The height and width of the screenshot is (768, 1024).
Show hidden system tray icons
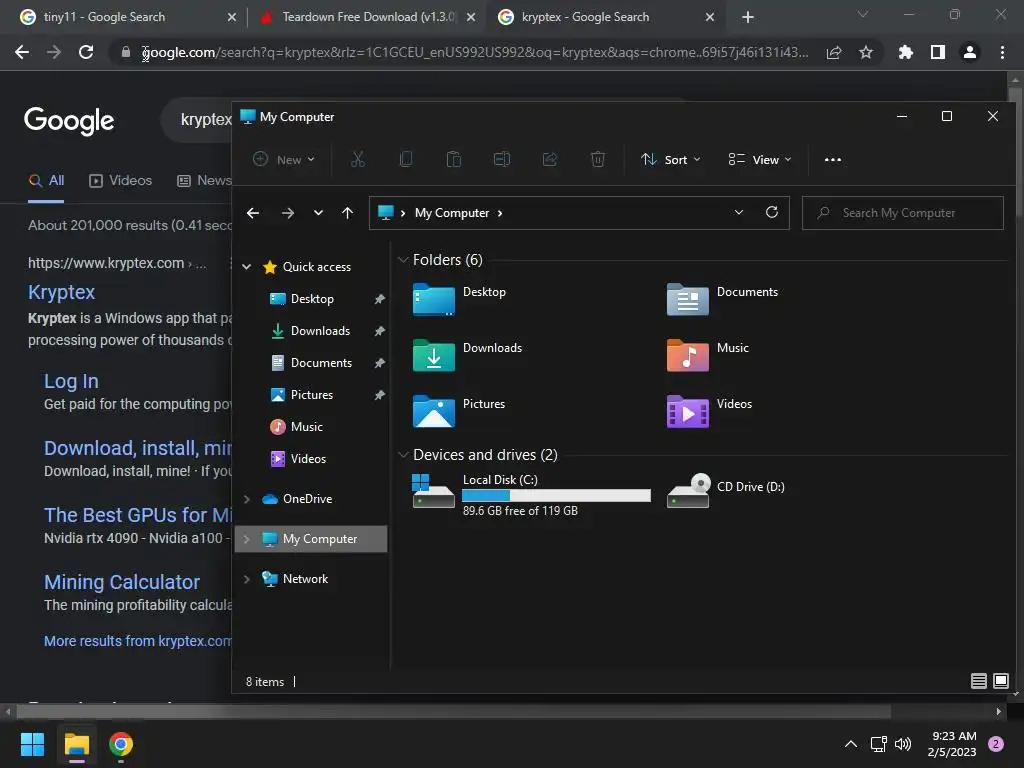coord(850,744)
